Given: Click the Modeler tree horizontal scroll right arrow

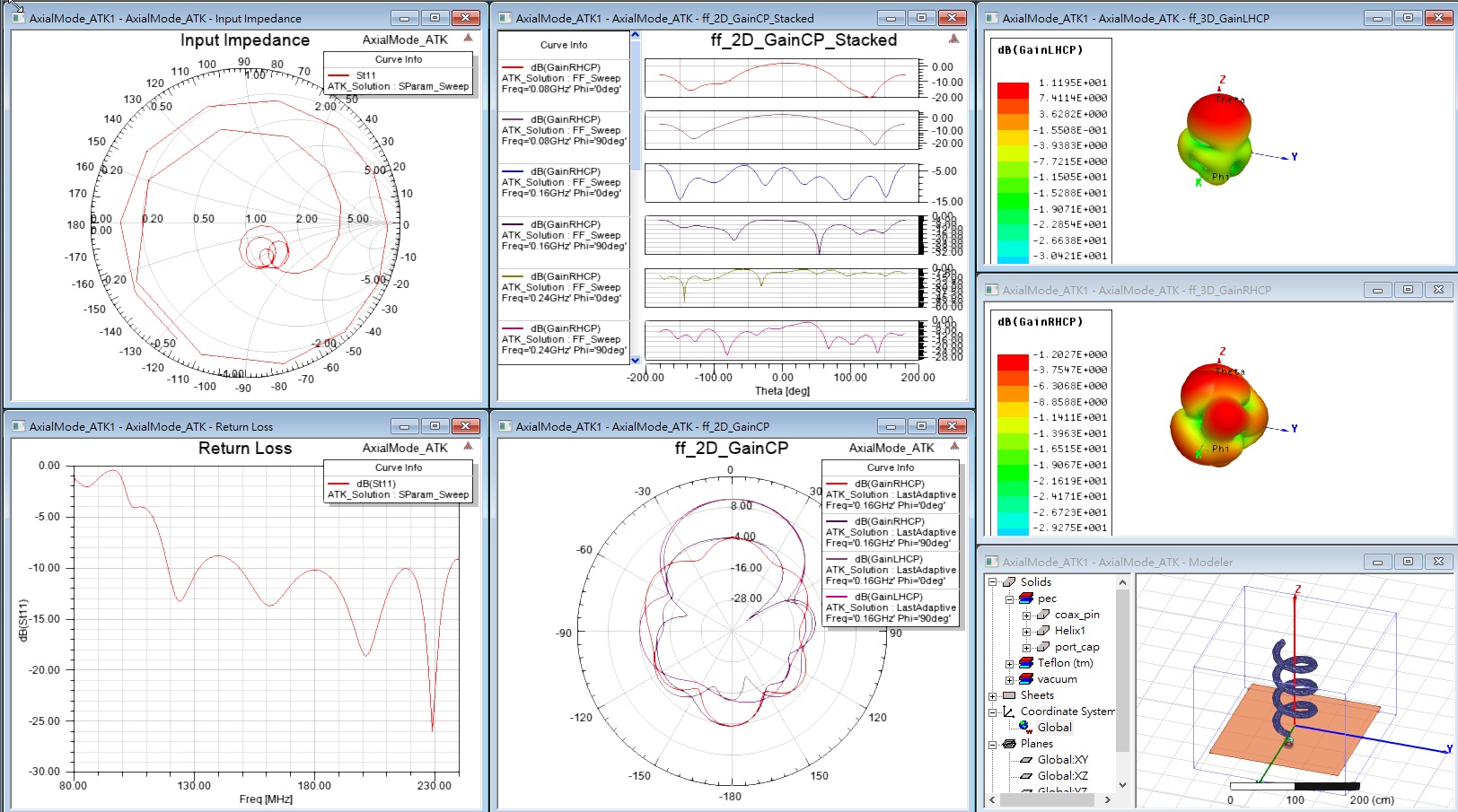Looking at the screenshot, I should coord(1108,799).
